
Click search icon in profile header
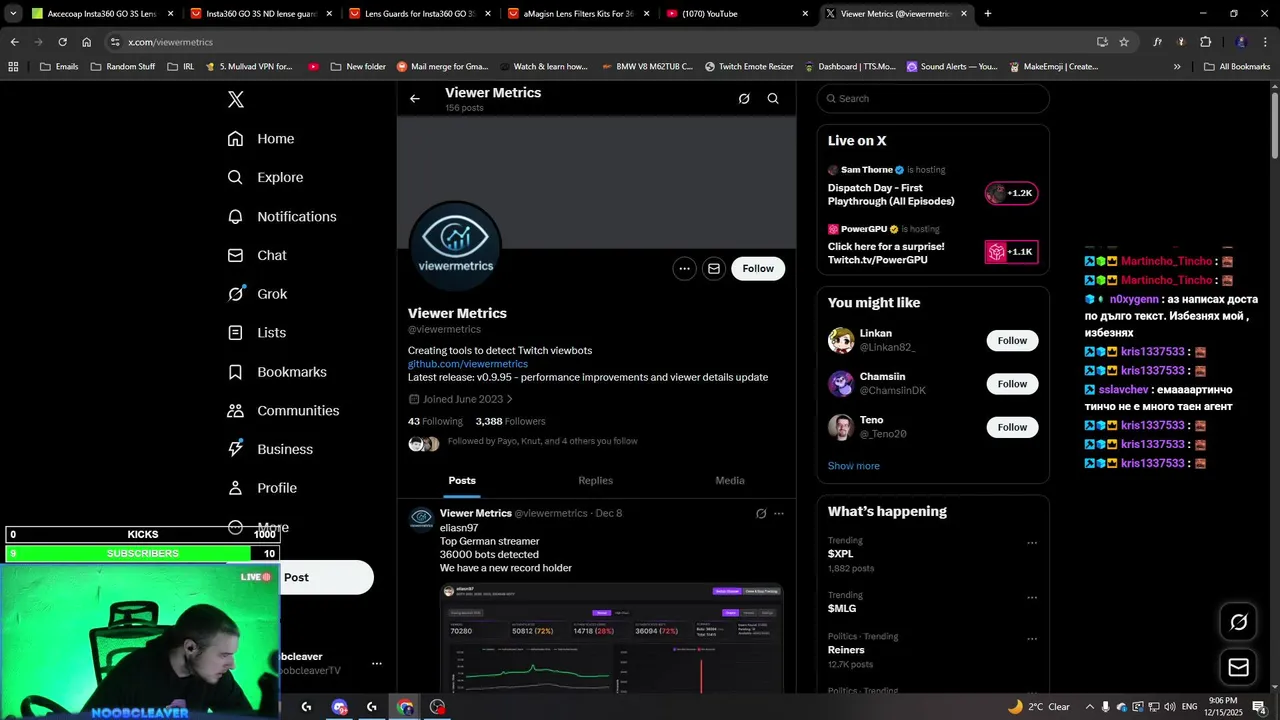pos(773,98)
